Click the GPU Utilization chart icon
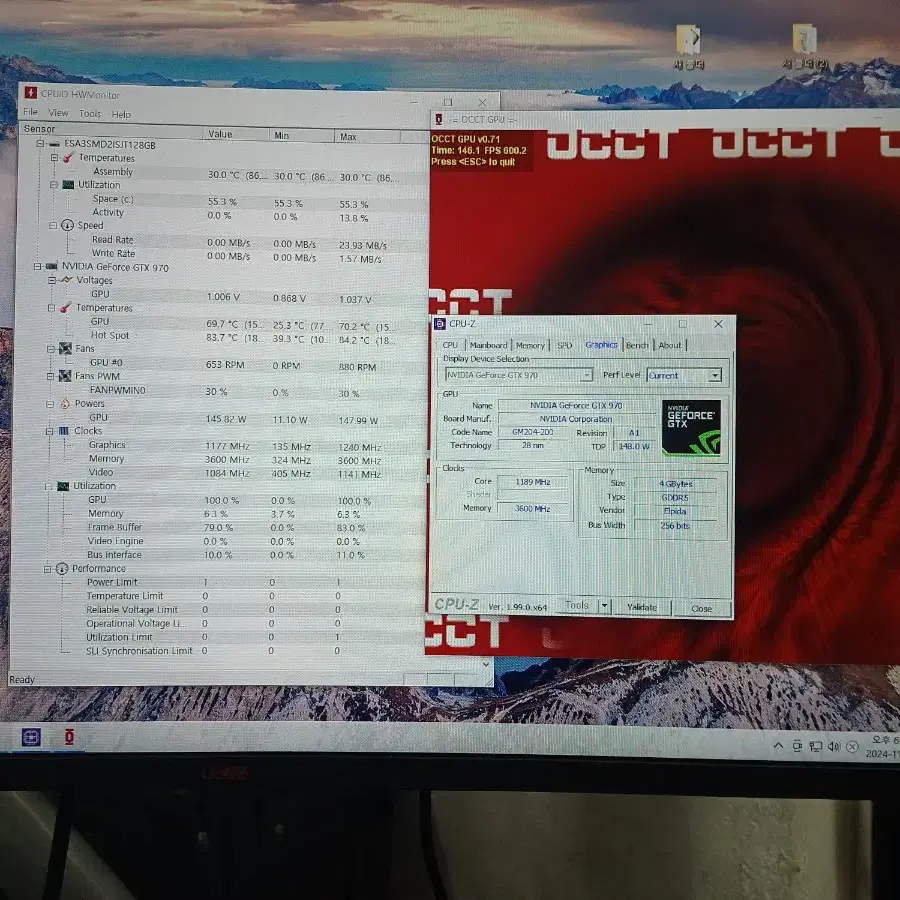The width and height of the screenshot is (900, 900). coord(63,486)
